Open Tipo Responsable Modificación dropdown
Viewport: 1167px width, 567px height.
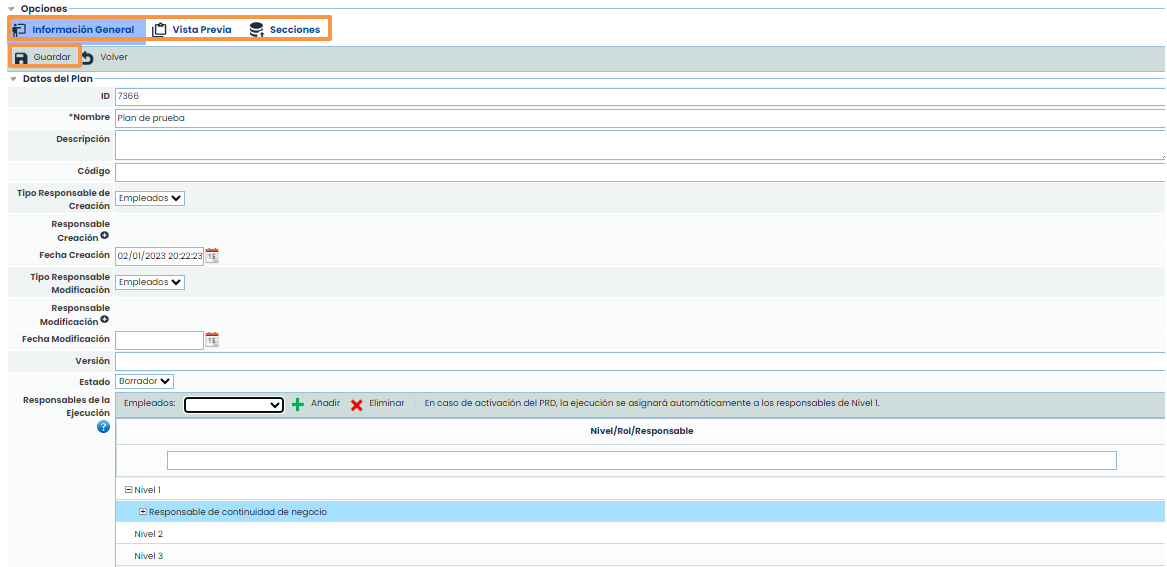pyautogui.click(x=150, y=282)
